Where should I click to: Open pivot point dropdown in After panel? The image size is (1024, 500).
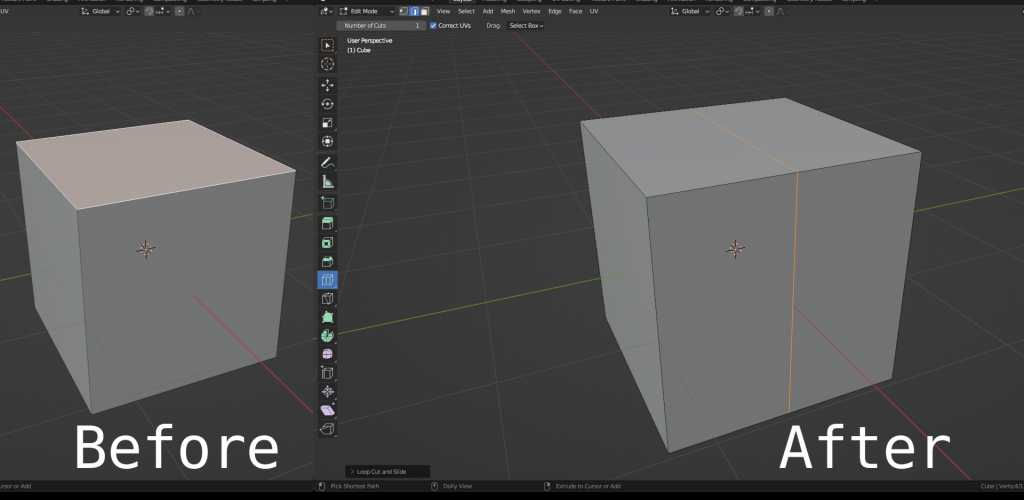pos(722,11)
